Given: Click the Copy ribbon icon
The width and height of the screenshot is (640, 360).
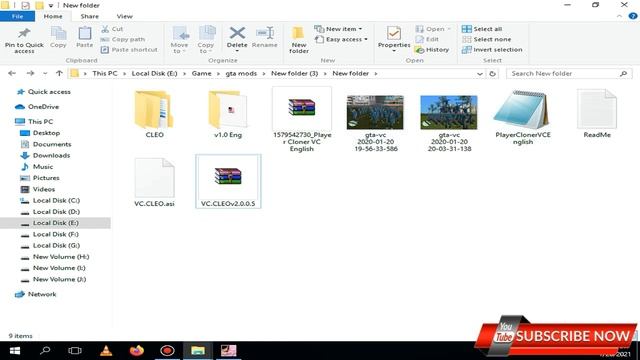Looking at the screenshot, I should [x=58, y=33].
